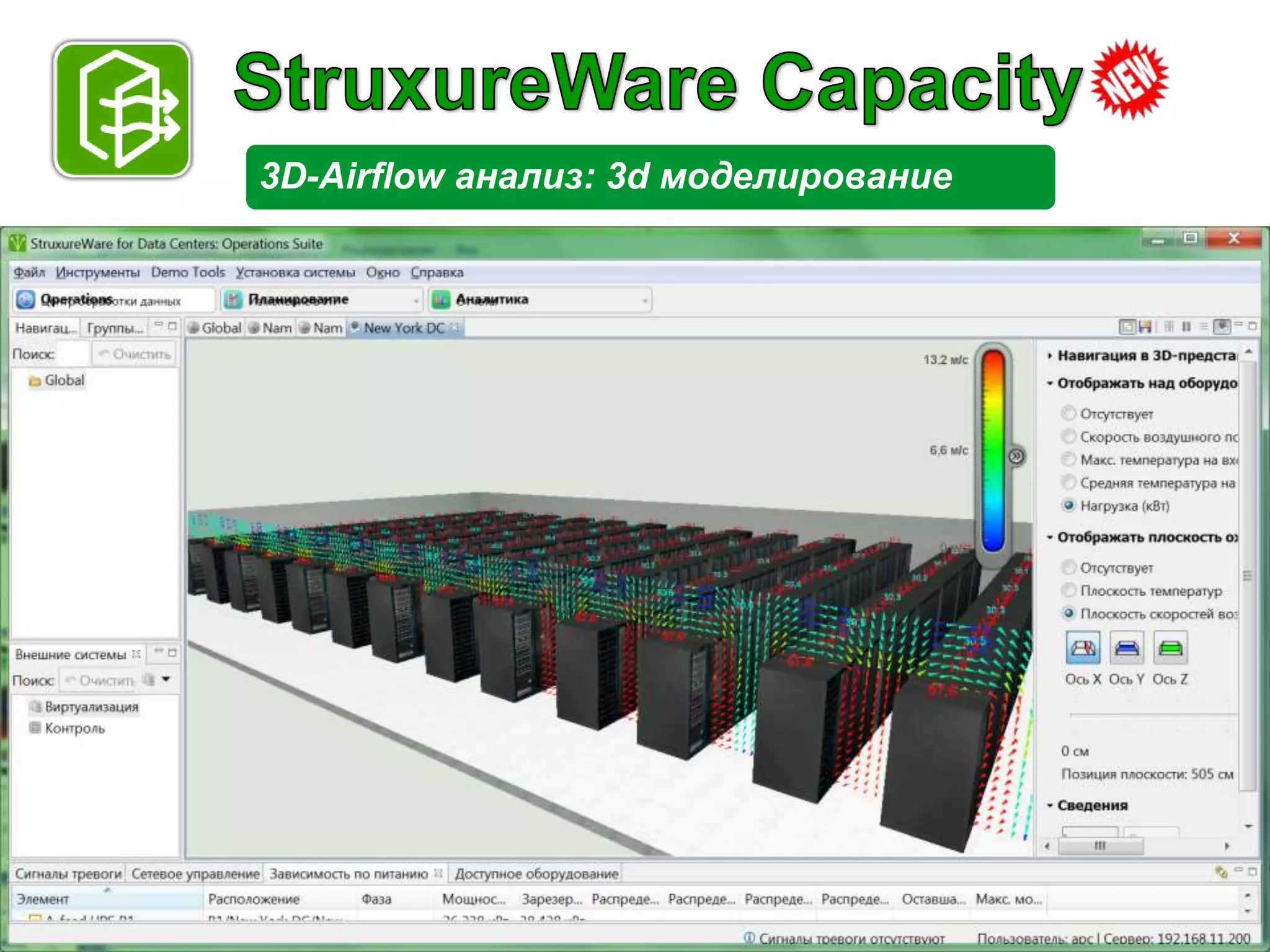This screenshot has width=1270, height=952.
Task: Minimize the Внешние системы panel
Action: click(x=159, y=651)
